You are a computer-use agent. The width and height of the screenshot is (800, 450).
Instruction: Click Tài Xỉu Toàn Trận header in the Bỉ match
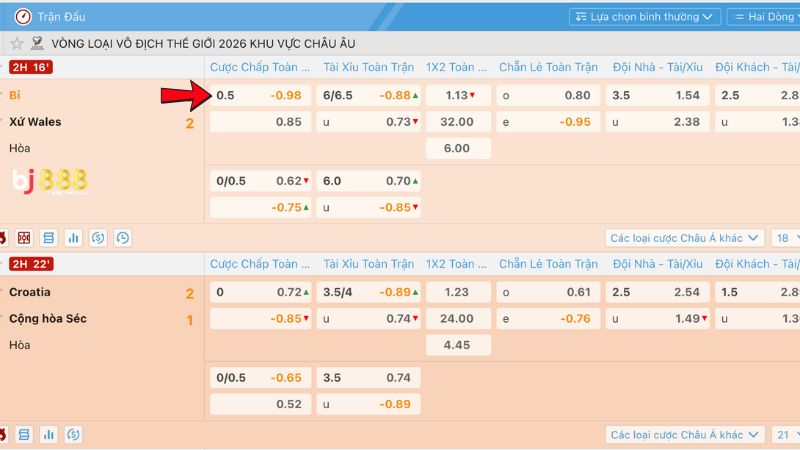(x=368, y=67)
